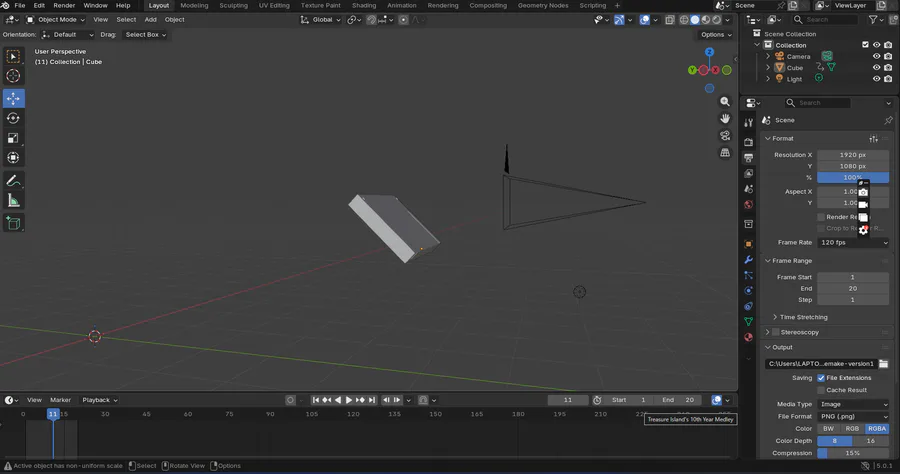
Task: Switch to the Geometry Nodes workspace tab
Action: (x=543, y=5)
